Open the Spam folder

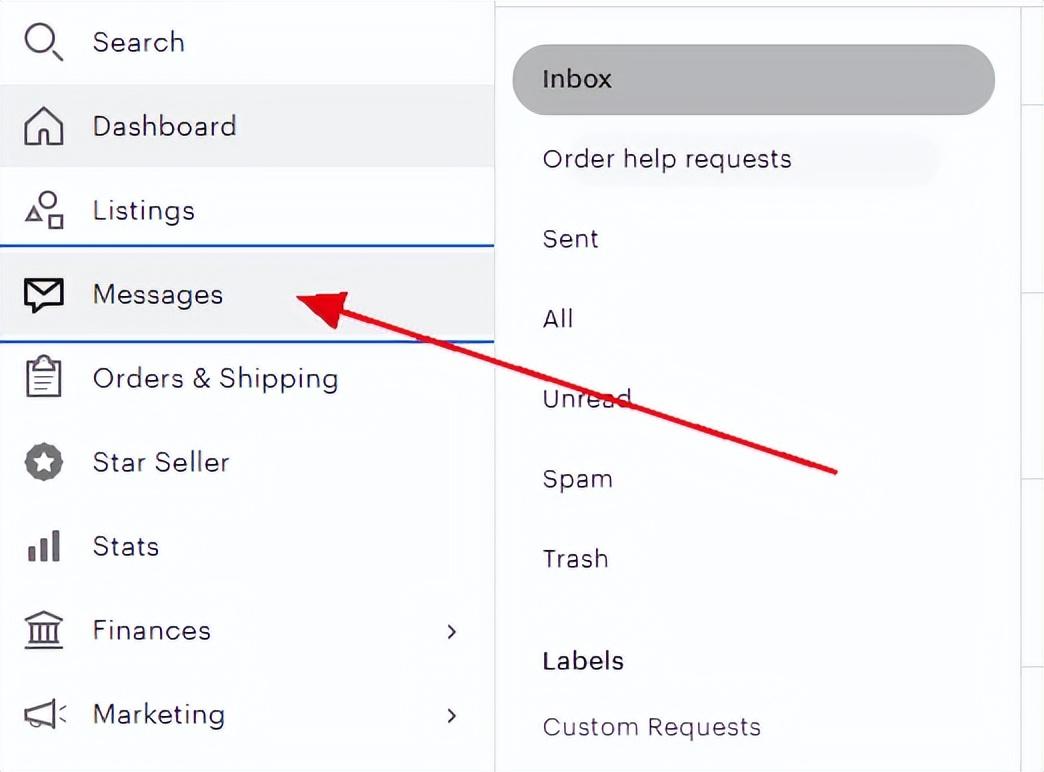pos(577,479)
